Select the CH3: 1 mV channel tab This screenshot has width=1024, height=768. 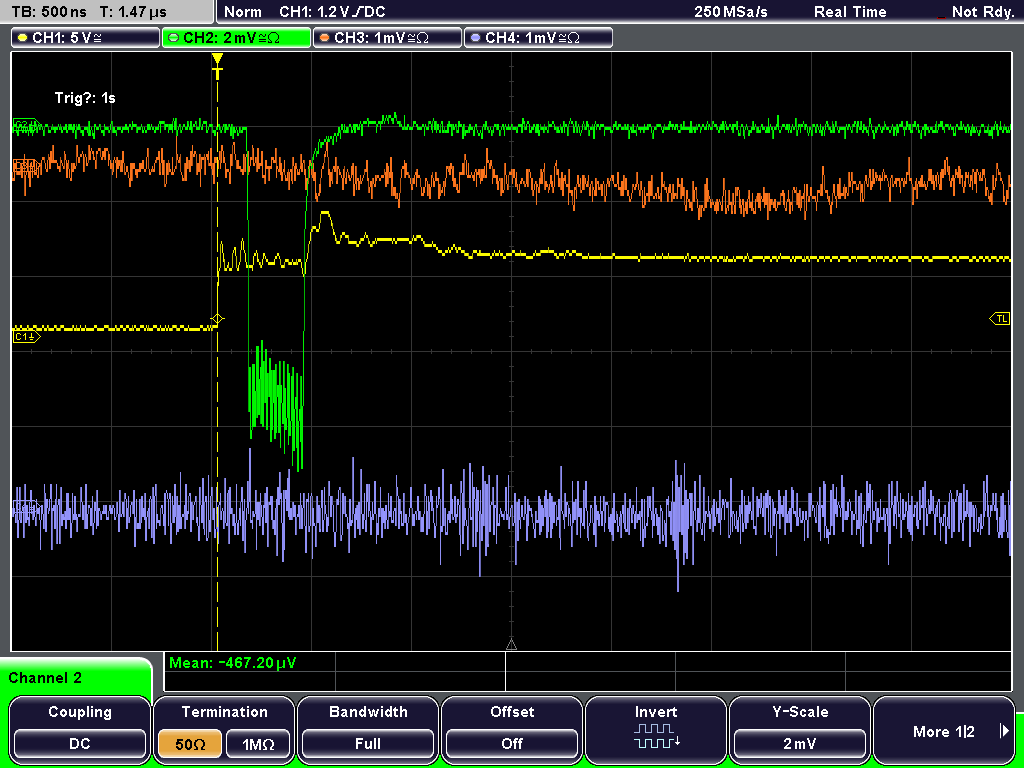[387, 38]
